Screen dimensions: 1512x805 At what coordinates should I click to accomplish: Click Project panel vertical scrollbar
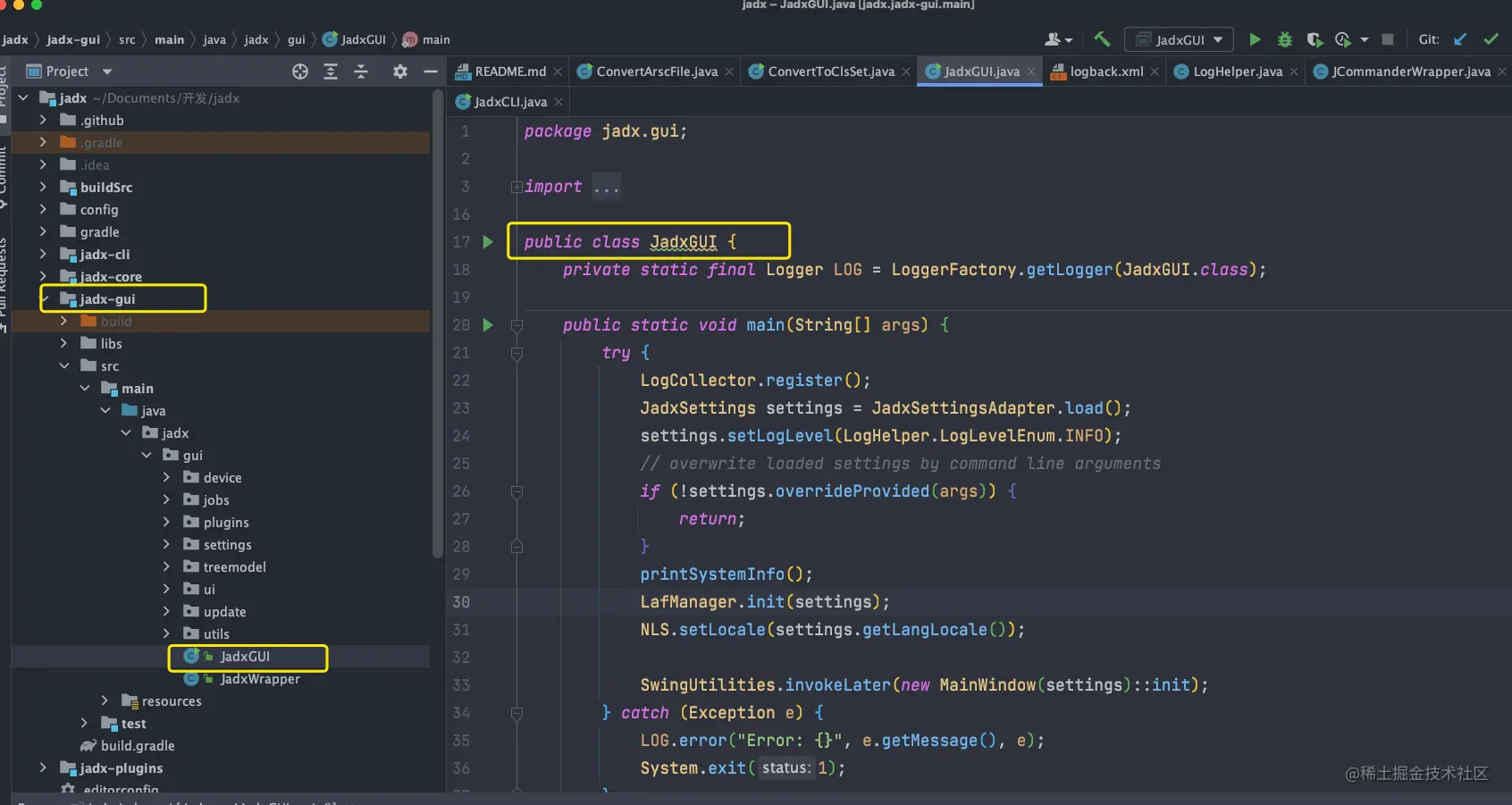coord(437,324)
